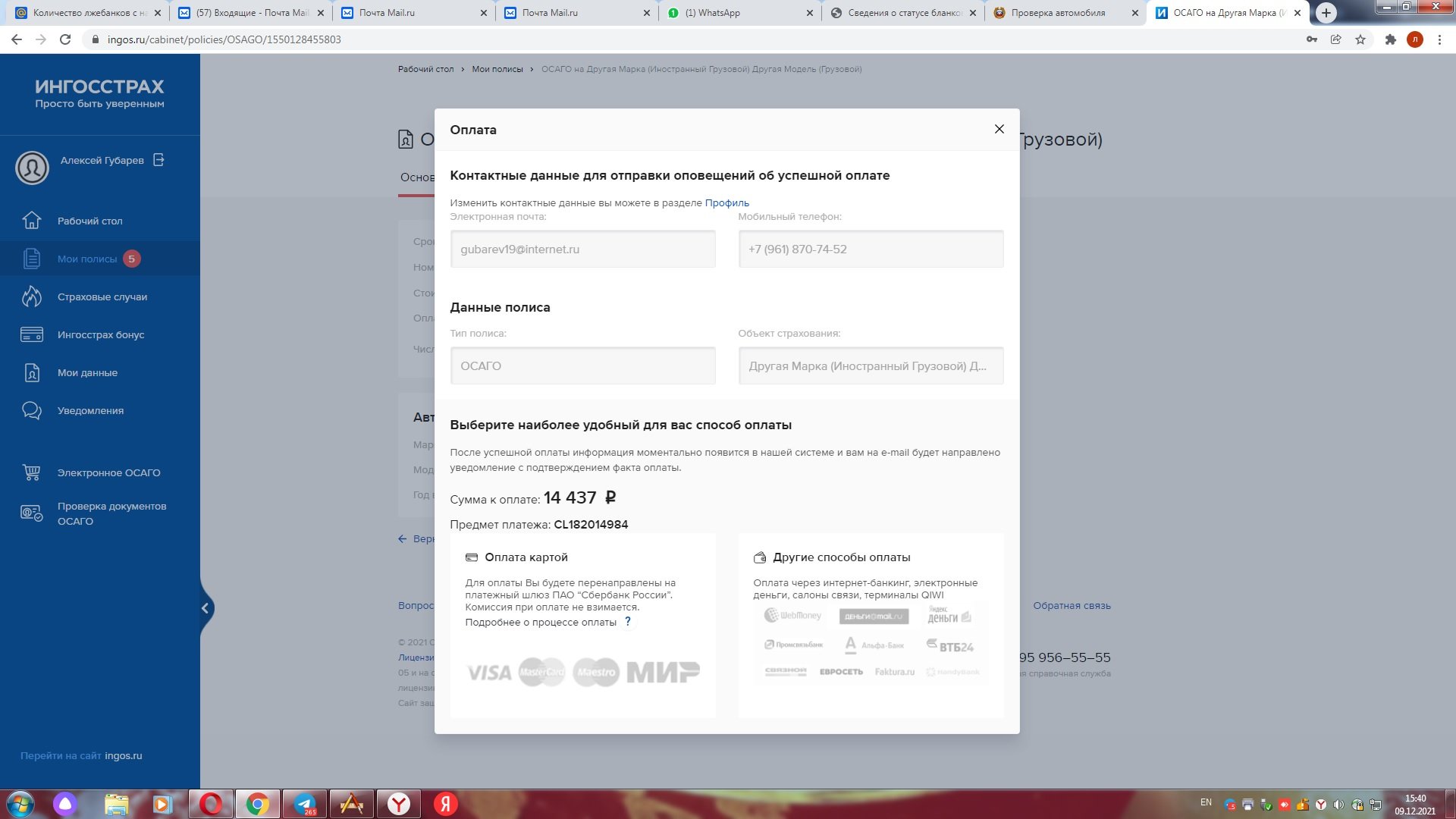Switch to the WhatsApp browser tab
This screenshot has width=1456, height=819.
(x=713, y=13)
